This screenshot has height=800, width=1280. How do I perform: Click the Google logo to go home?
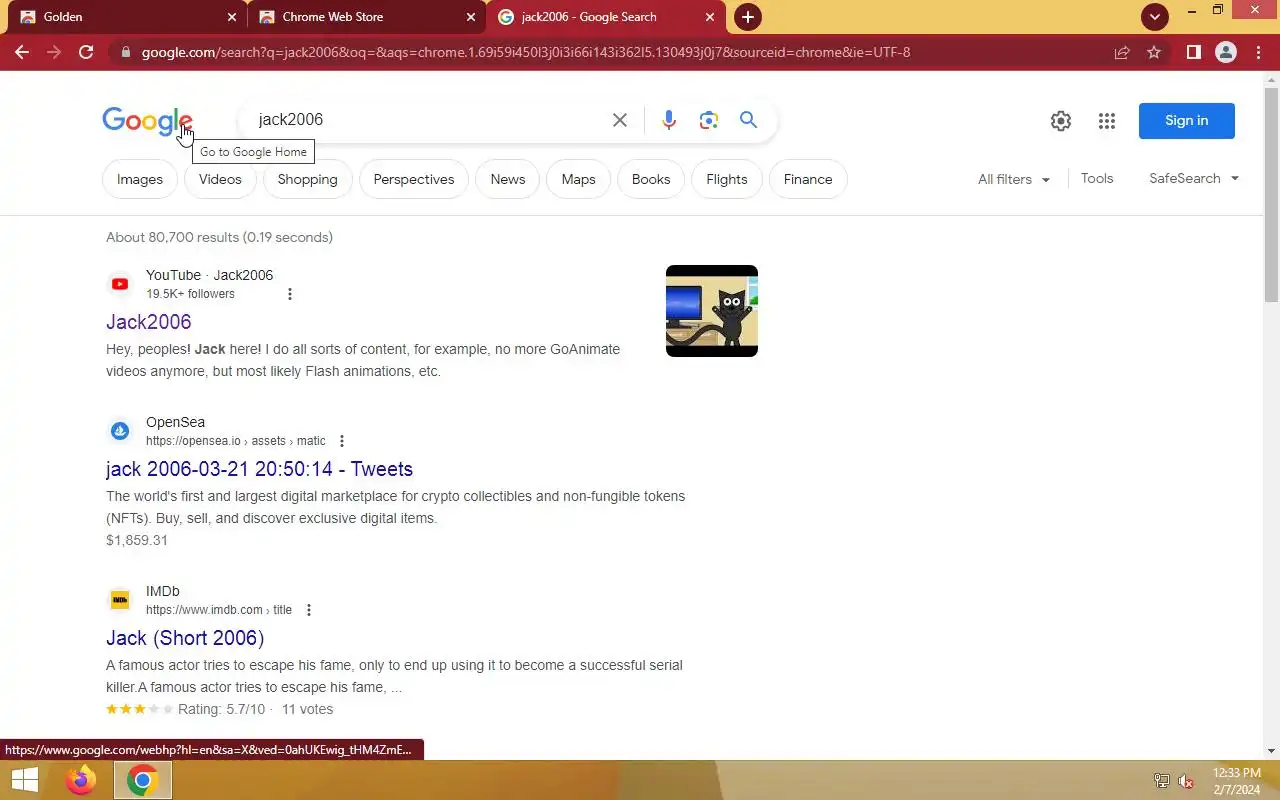click(147, 121)
